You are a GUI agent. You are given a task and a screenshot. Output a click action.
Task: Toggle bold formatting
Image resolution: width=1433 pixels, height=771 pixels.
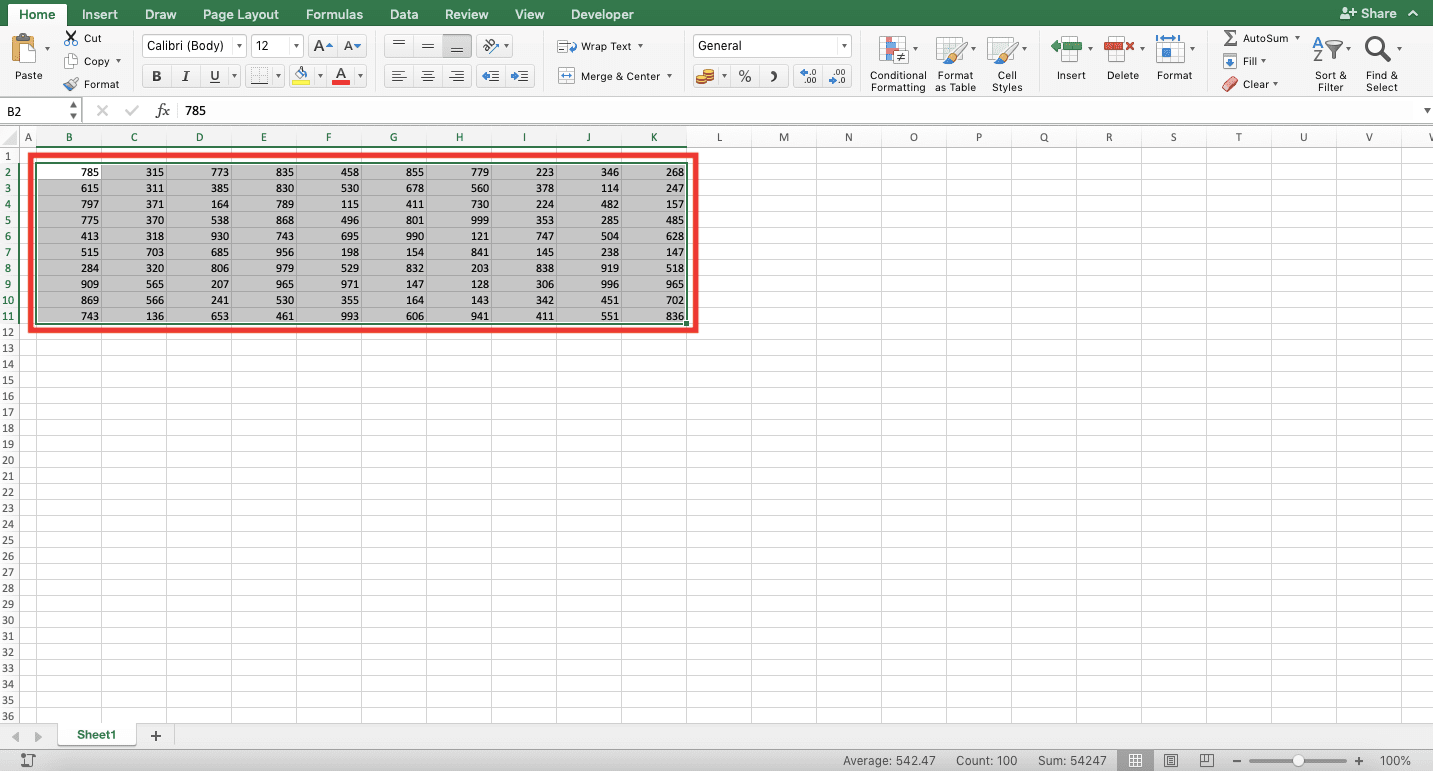[x=156, y=76]
